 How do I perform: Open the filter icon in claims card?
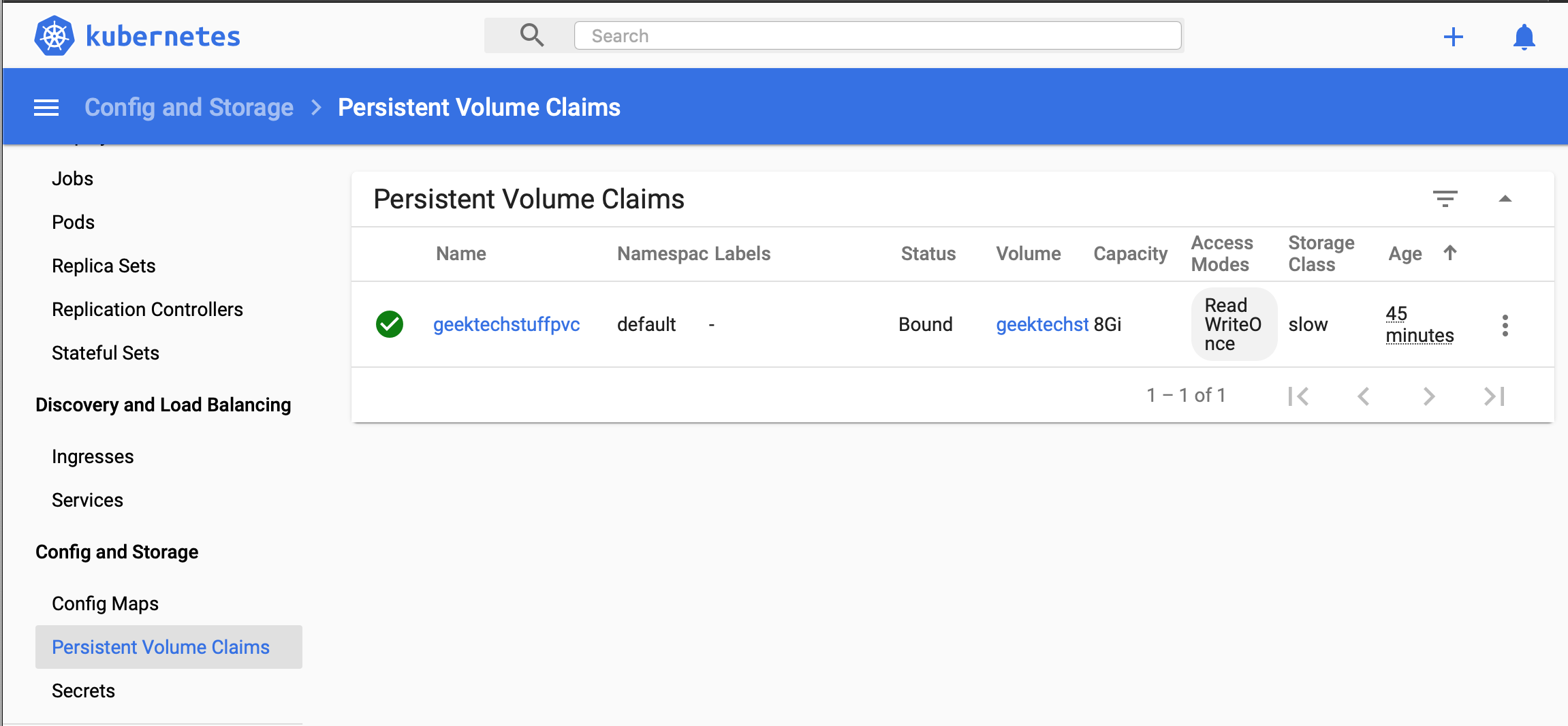click(x=1445, y=199)
